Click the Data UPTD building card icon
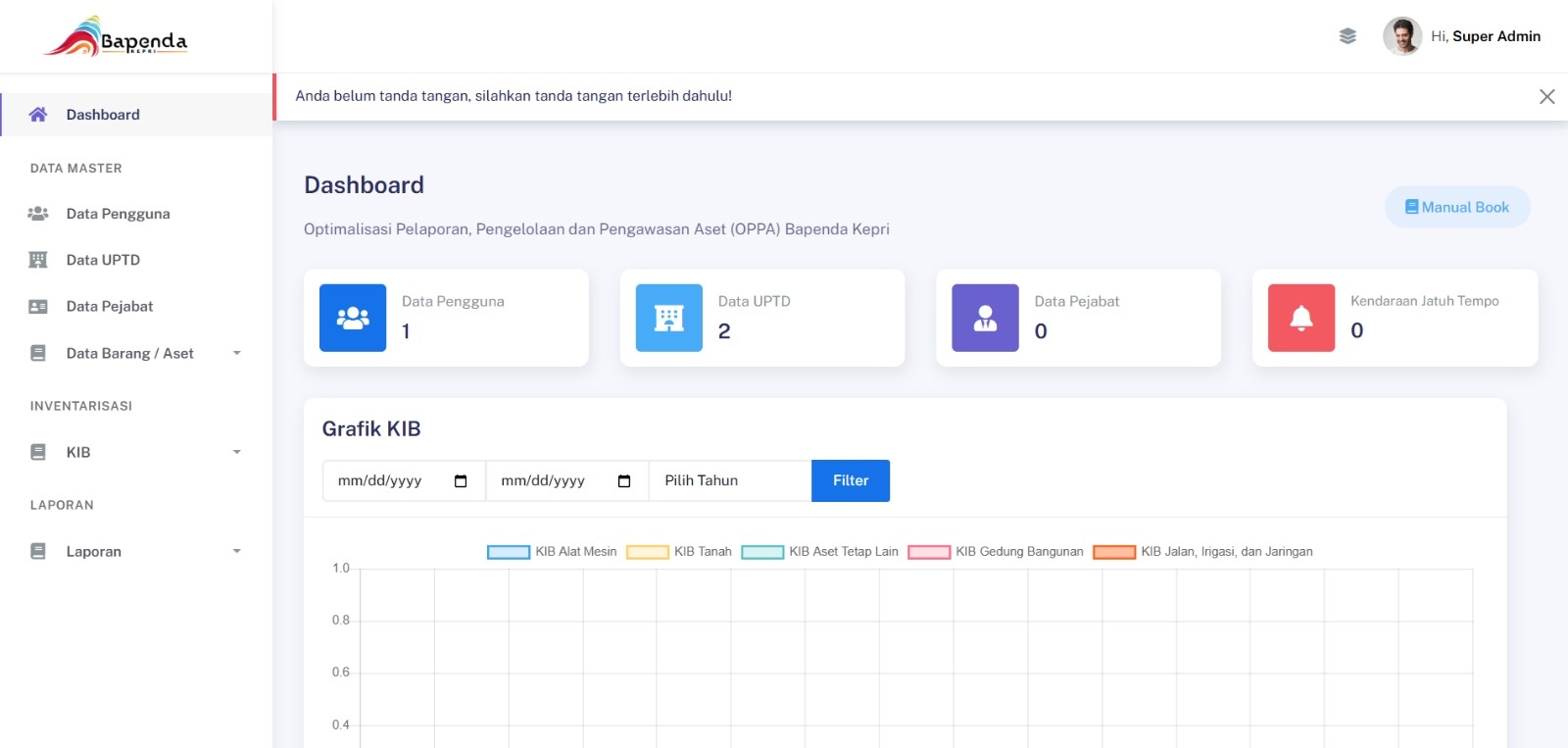 click(669, 318)
